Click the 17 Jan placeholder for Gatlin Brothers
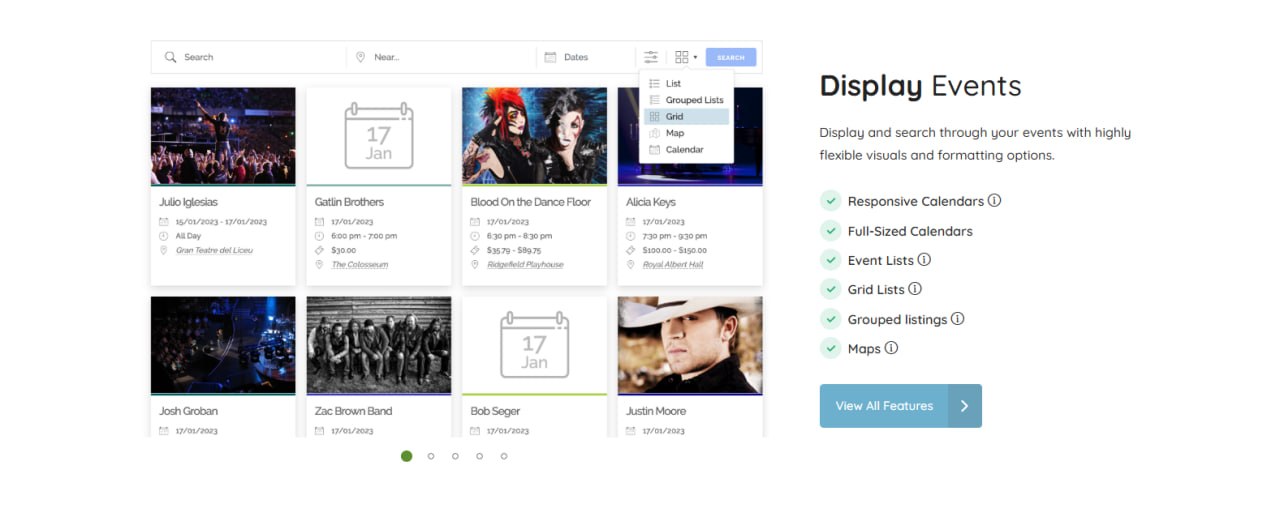This screenshot has height=521, width=1280. click(x=379, y=136)
